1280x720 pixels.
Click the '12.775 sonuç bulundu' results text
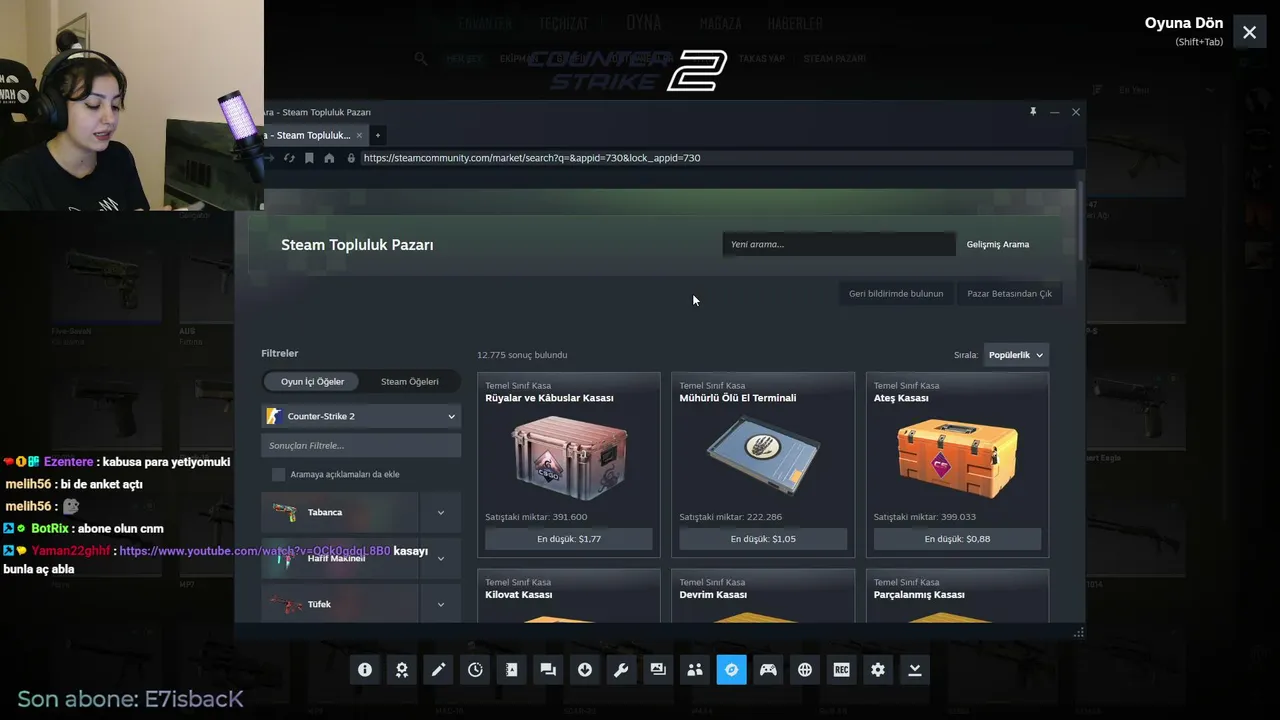click(522, 355)
